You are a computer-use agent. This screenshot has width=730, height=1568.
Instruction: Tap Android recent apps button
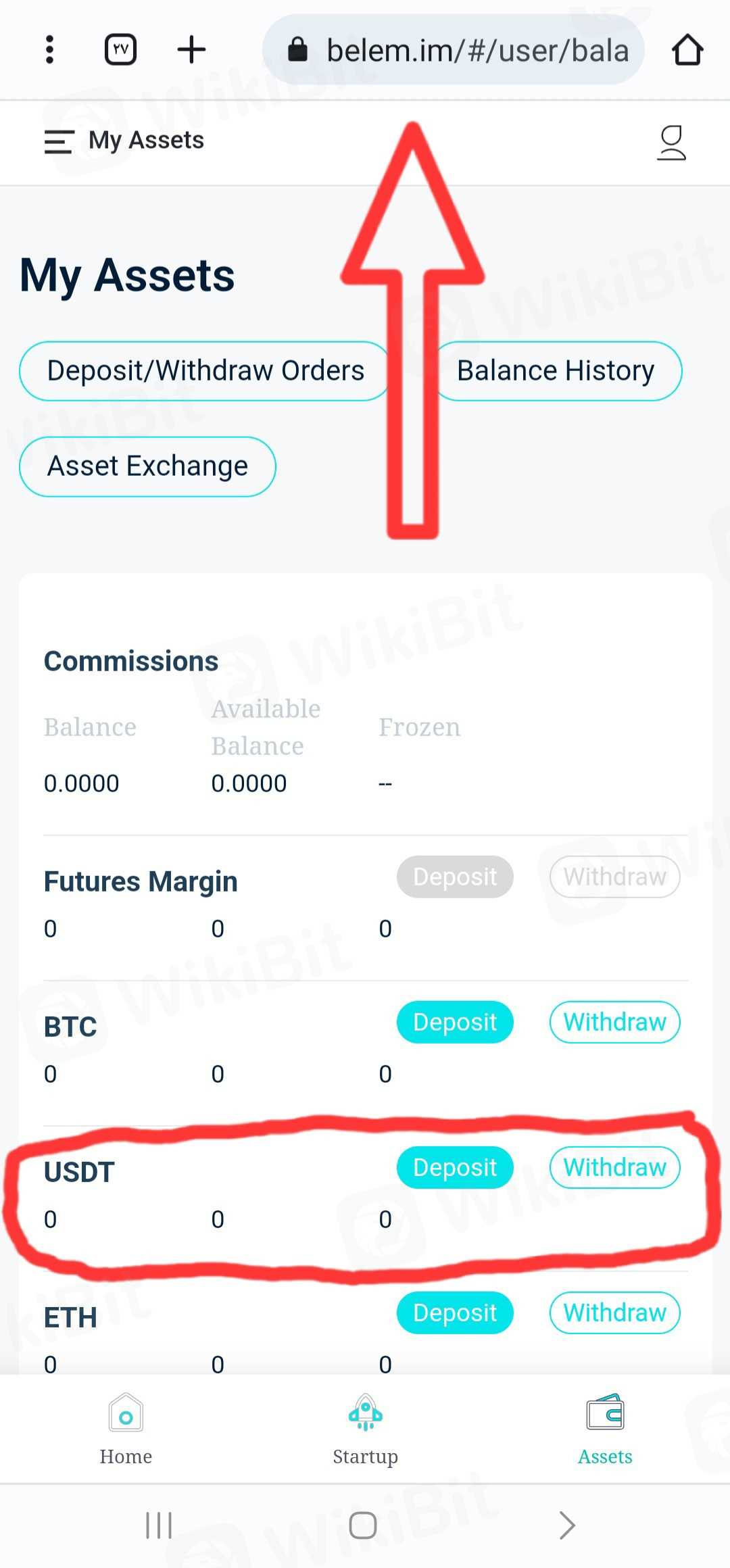pyautogui.click(x=160, y=1525)
